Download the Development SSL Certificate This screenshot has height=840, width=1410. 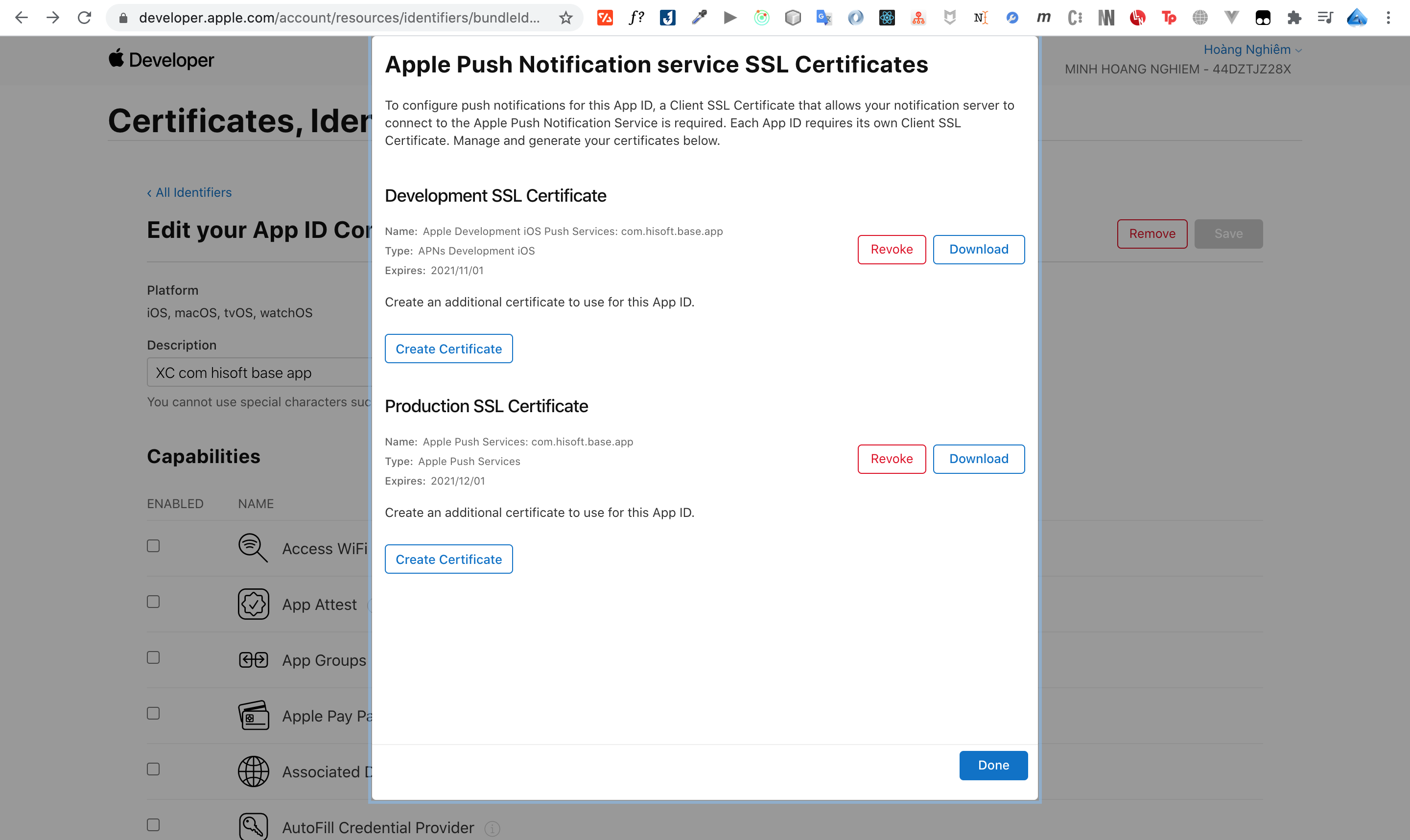978,250
